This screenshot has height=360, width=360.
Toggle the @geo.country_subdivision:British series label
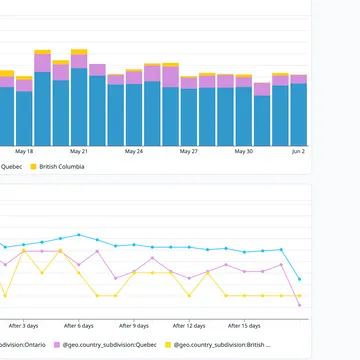click(x=222, y=345)
